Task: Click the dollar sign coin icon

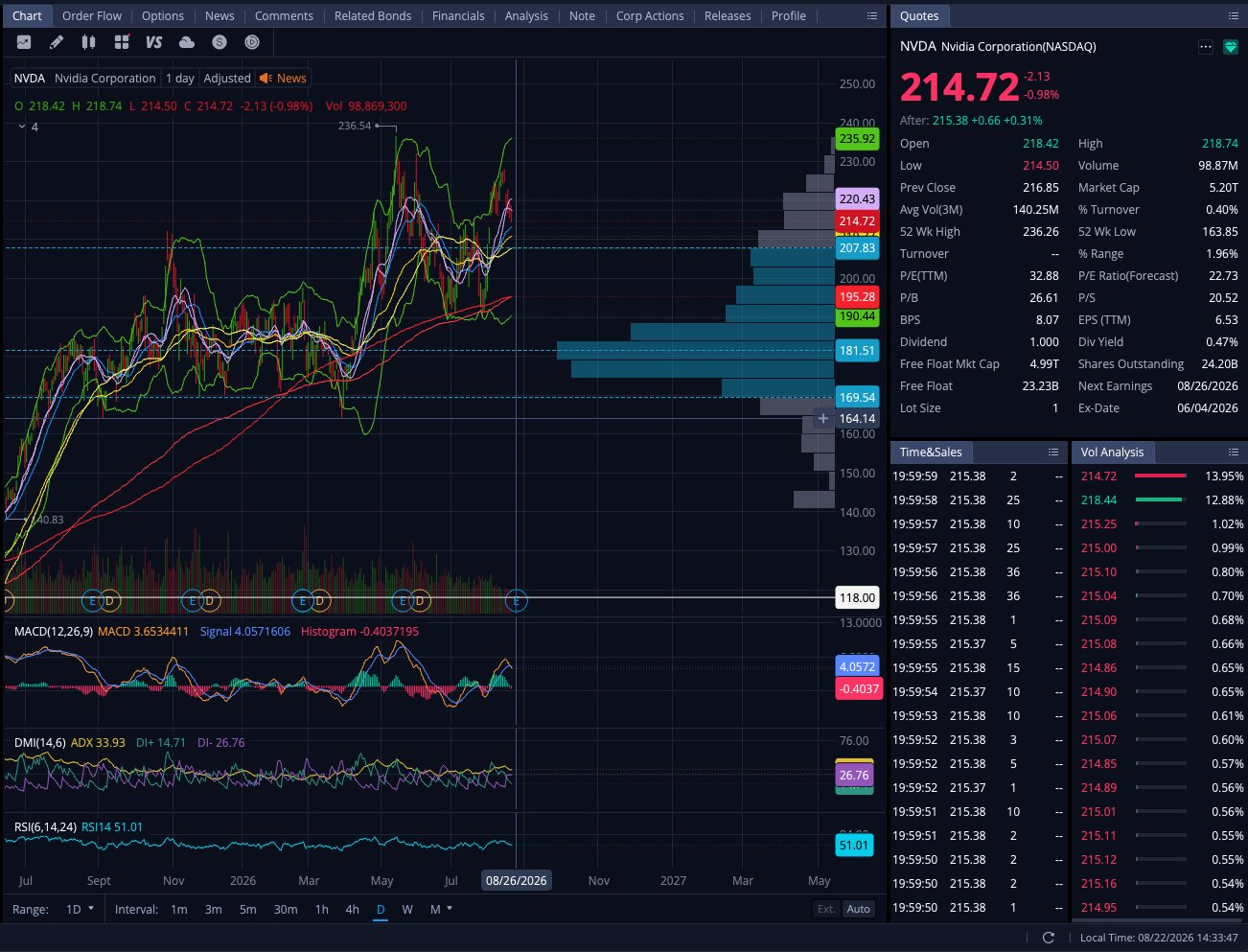Action: pyautogui.click(x=220, y=42)
